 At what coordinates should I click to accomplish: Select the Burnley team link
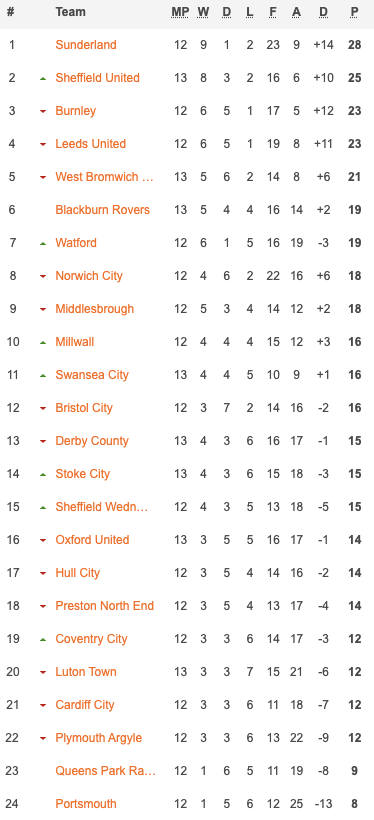click(x=76, y=111)
